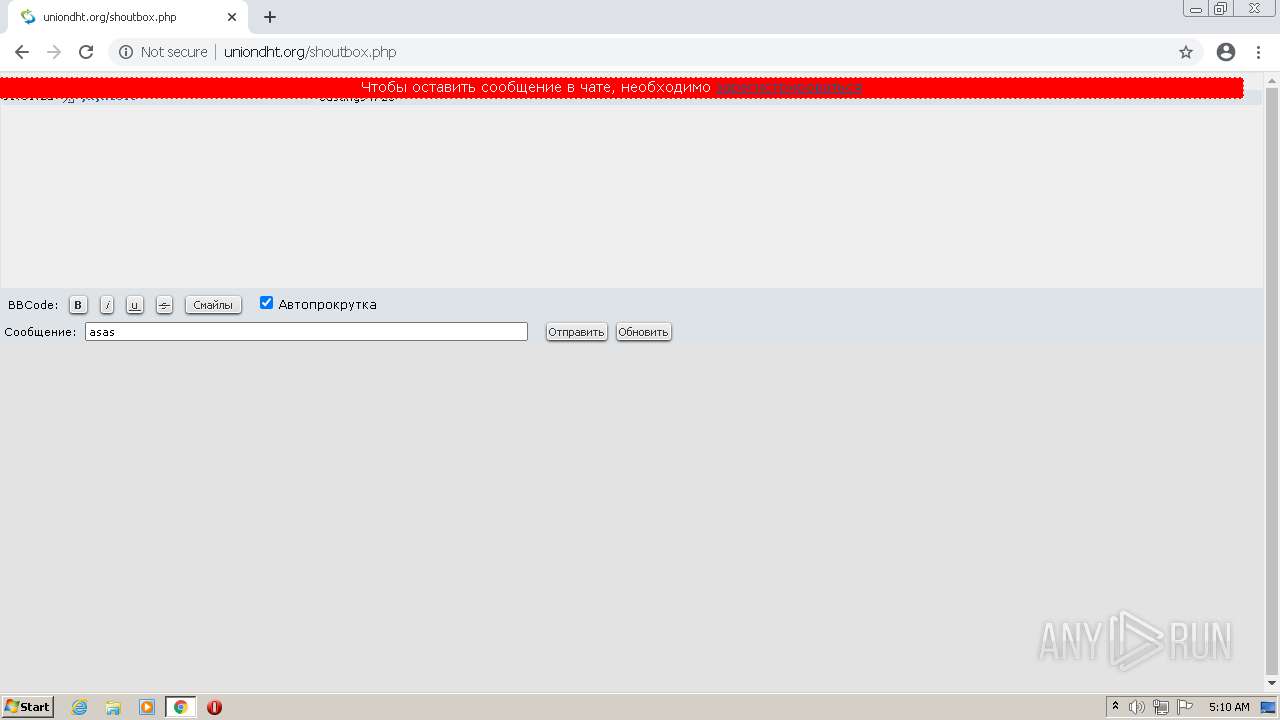Screen dimensions: 1280x720
Task: Click Show desktop button at taskbar end
Action: click(1268, 707)
